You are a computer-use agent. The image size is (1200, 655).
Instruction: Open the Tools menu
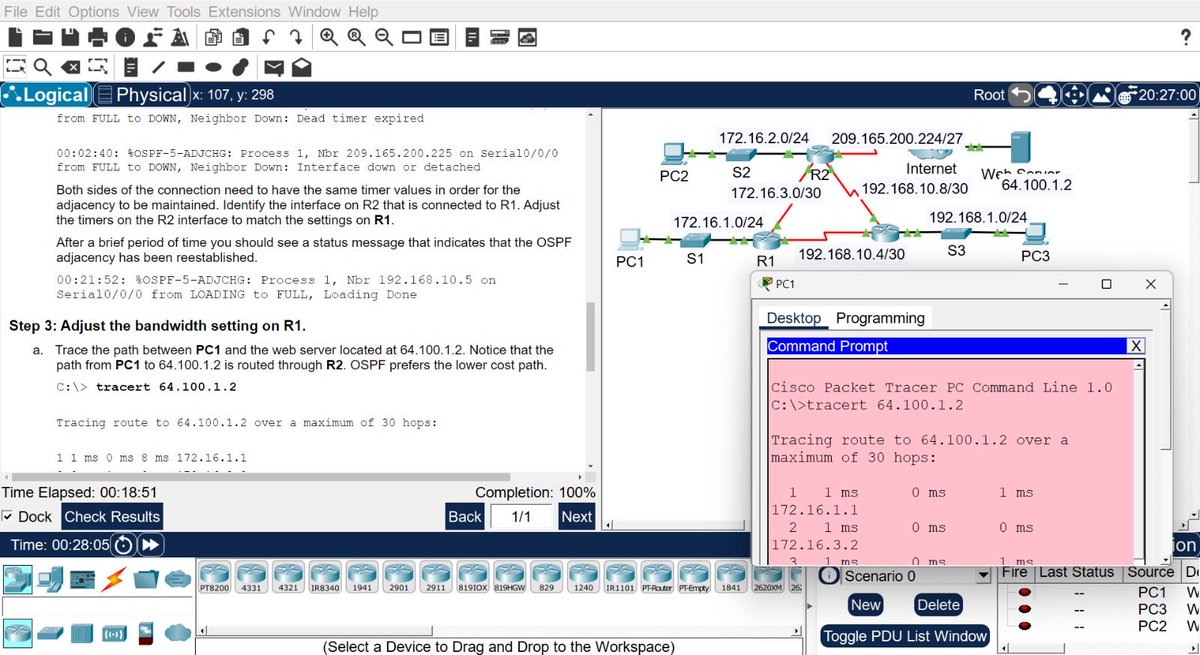pyautogui.click(x=183, y=11)
